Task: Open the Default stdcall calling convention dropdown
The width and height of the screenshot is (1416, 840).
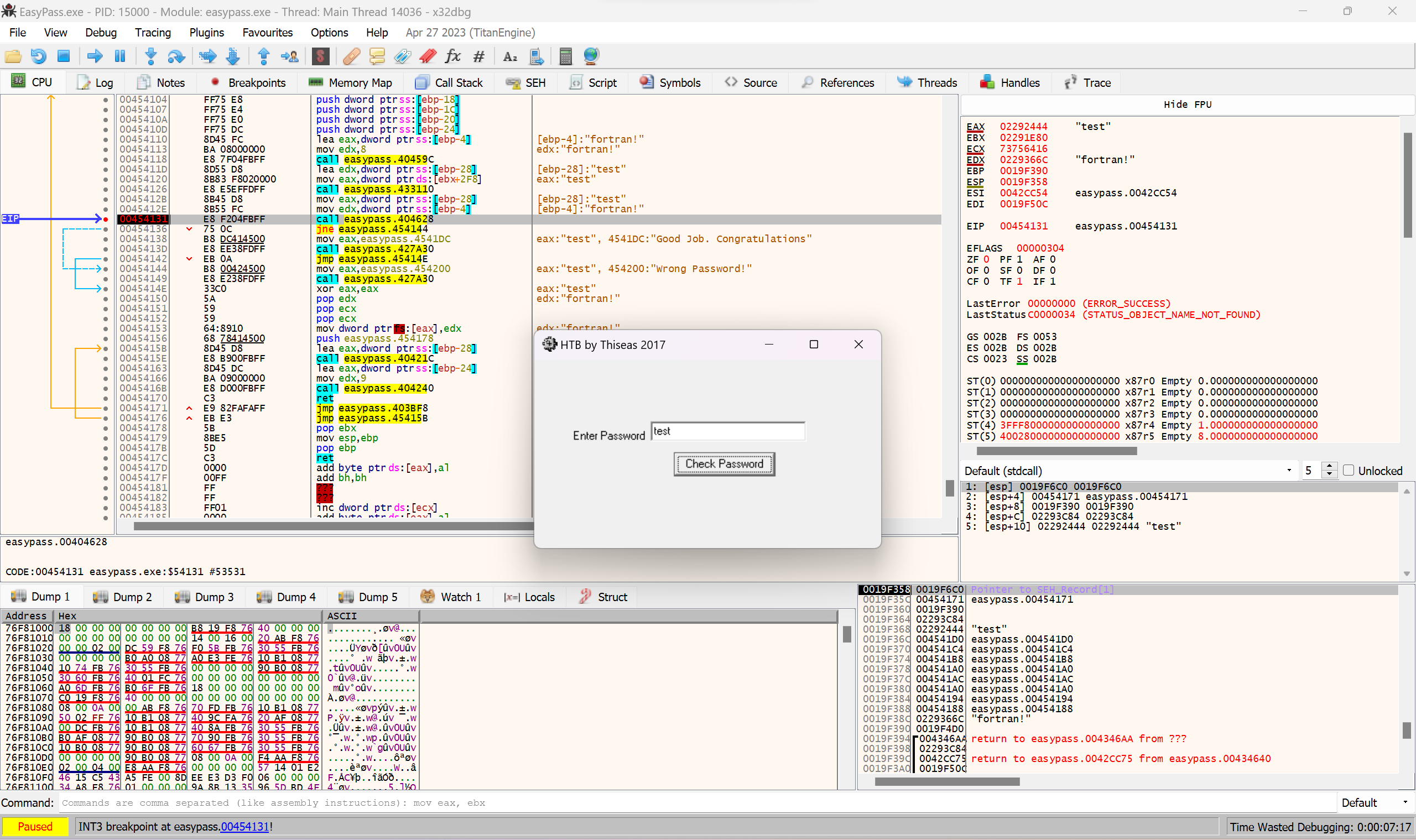Action: pyautogui.click(x=1127, y=471)
